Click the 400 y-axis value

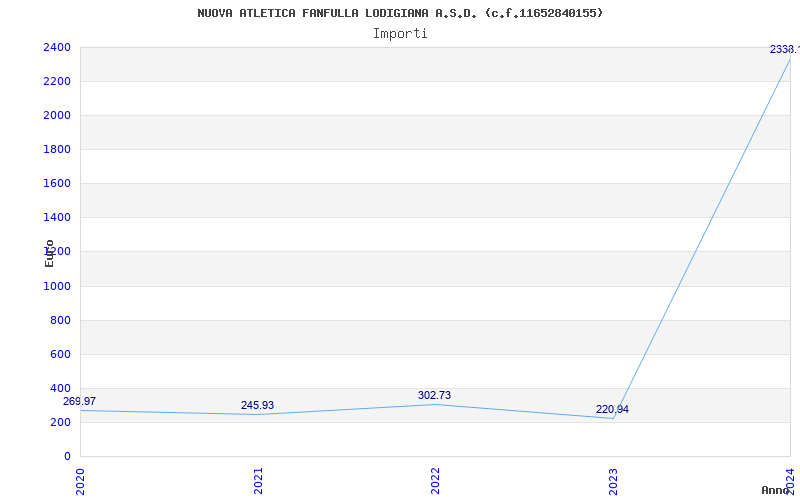60,388
